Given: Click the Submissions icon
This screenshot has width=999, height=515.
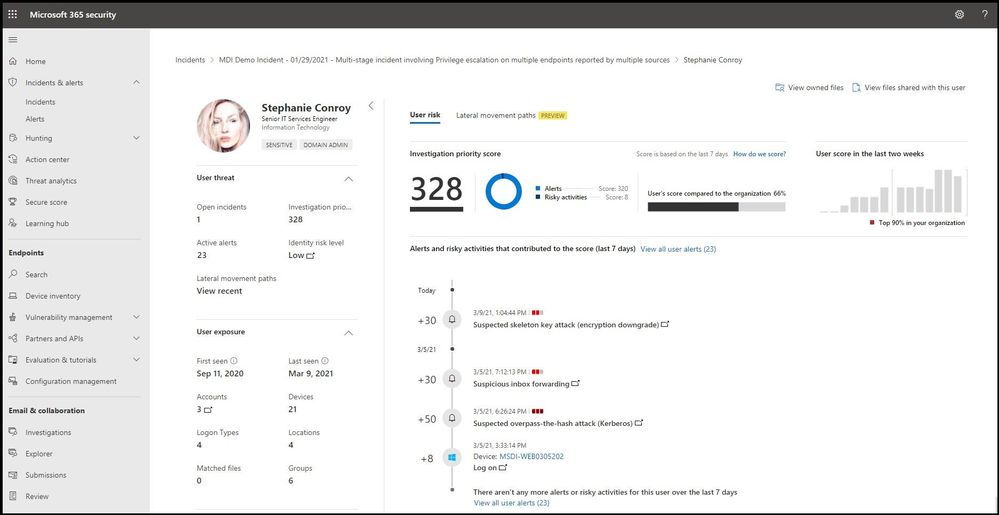Looking at the screenshot, I should 13,475.
